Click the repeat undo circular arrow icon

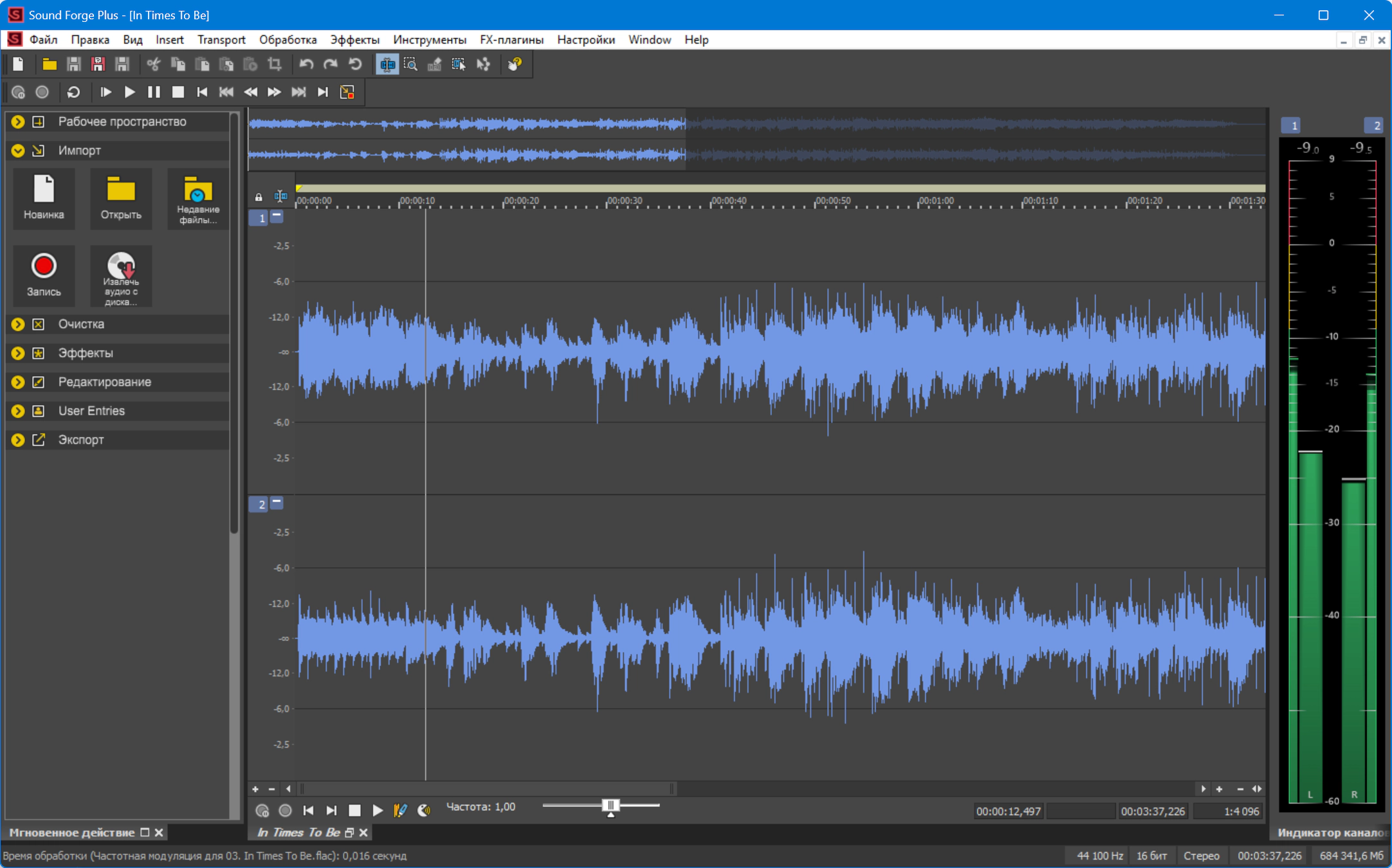point(355,64)
